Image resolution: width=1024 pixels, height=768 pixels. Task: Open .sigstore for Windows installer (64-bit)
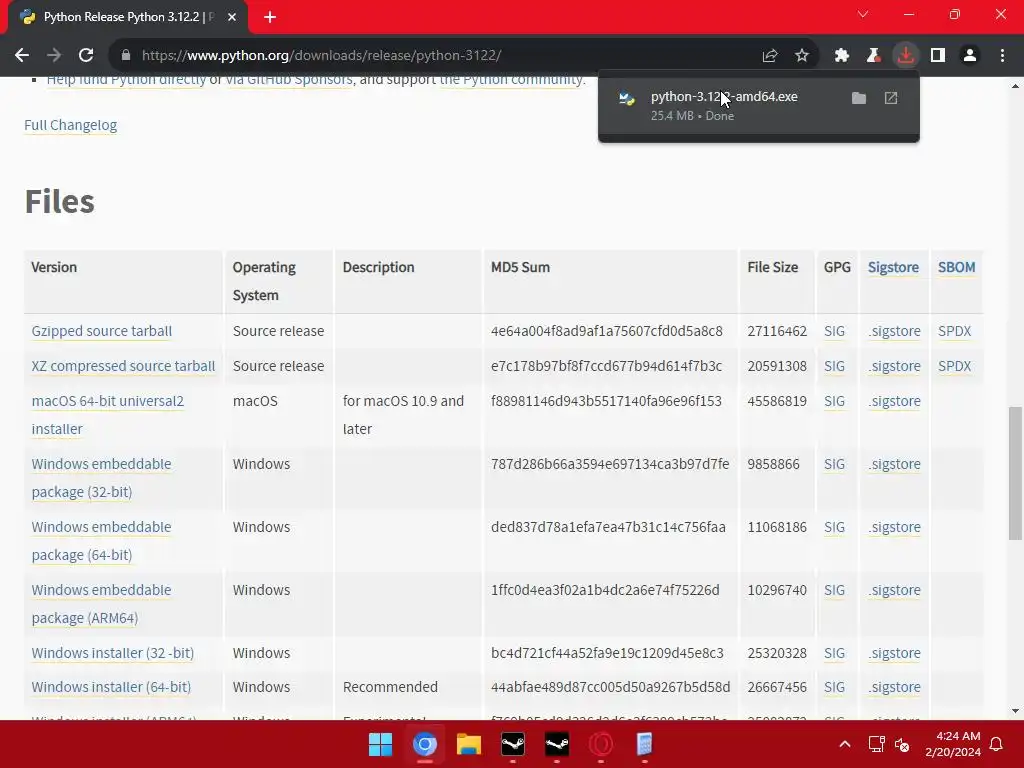point(894,687)
